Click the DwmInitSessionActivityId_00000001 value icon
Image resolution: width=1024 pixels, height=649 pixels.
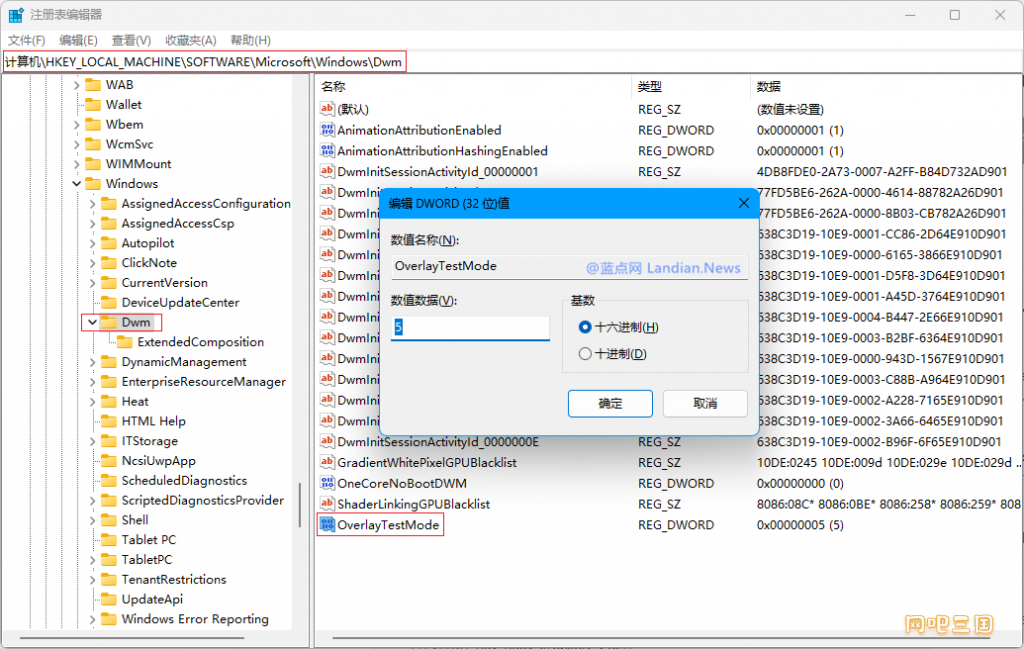tap(327, 172)
